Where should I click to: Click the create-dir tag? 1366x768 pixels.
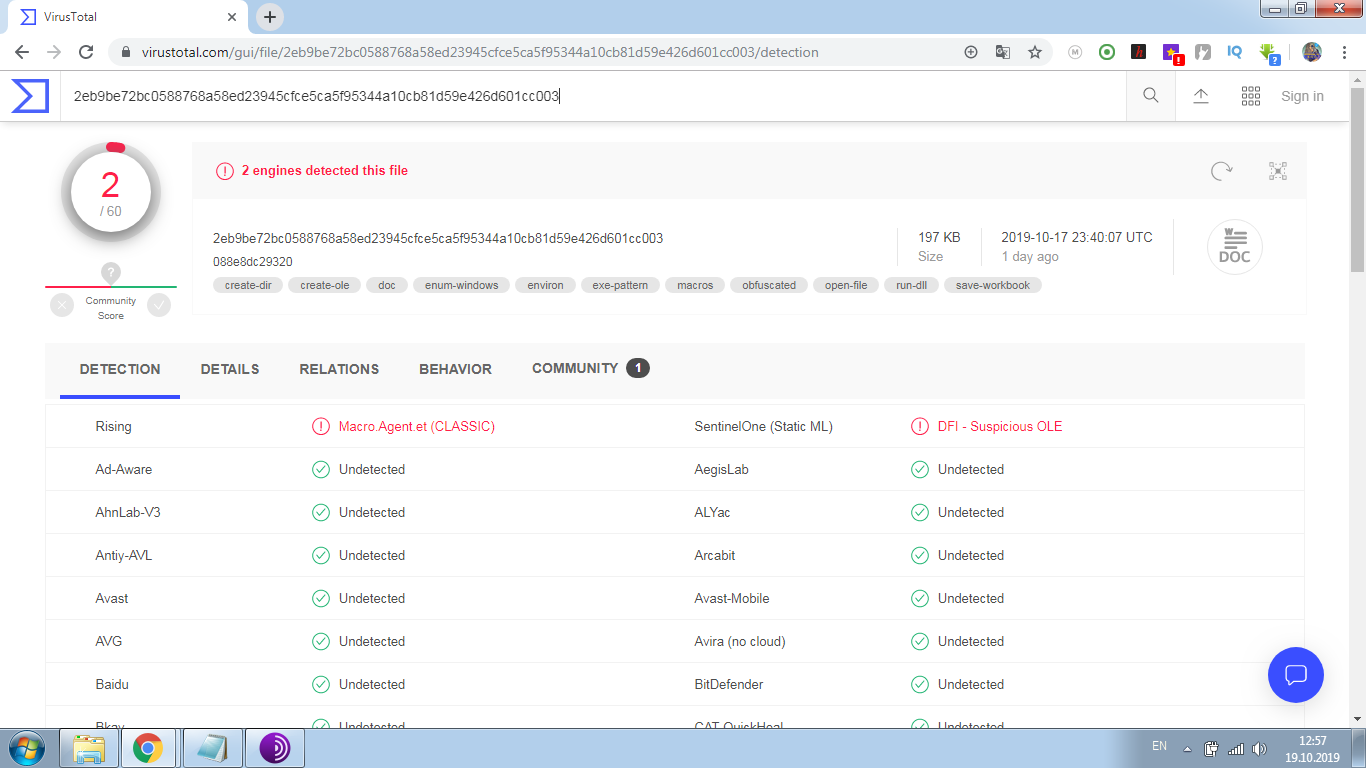[x=248, y=285]
